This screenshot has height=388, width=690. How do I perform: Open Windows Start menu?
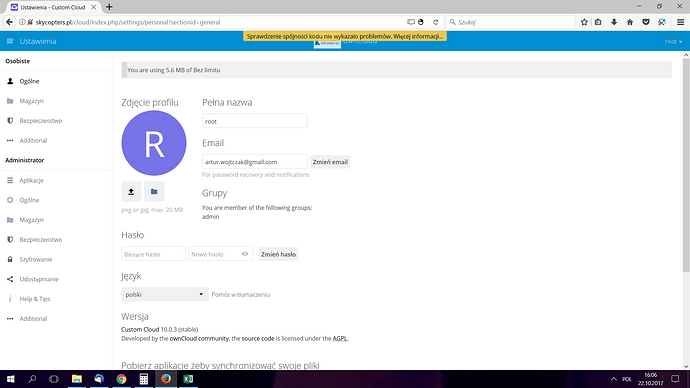(x=11, y=379)
